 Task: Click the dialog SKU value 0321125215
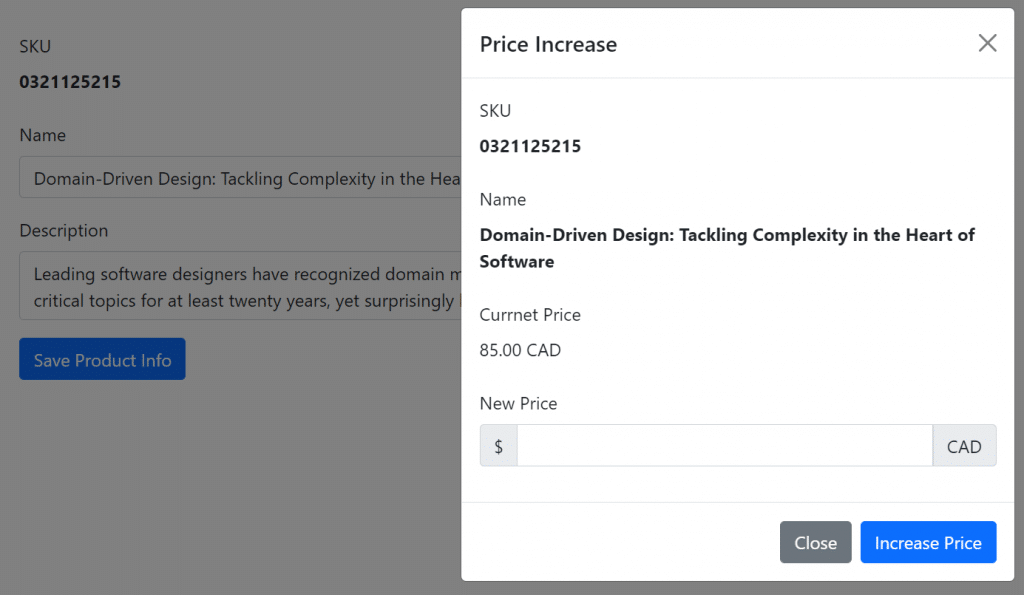(x=530, y=146)
